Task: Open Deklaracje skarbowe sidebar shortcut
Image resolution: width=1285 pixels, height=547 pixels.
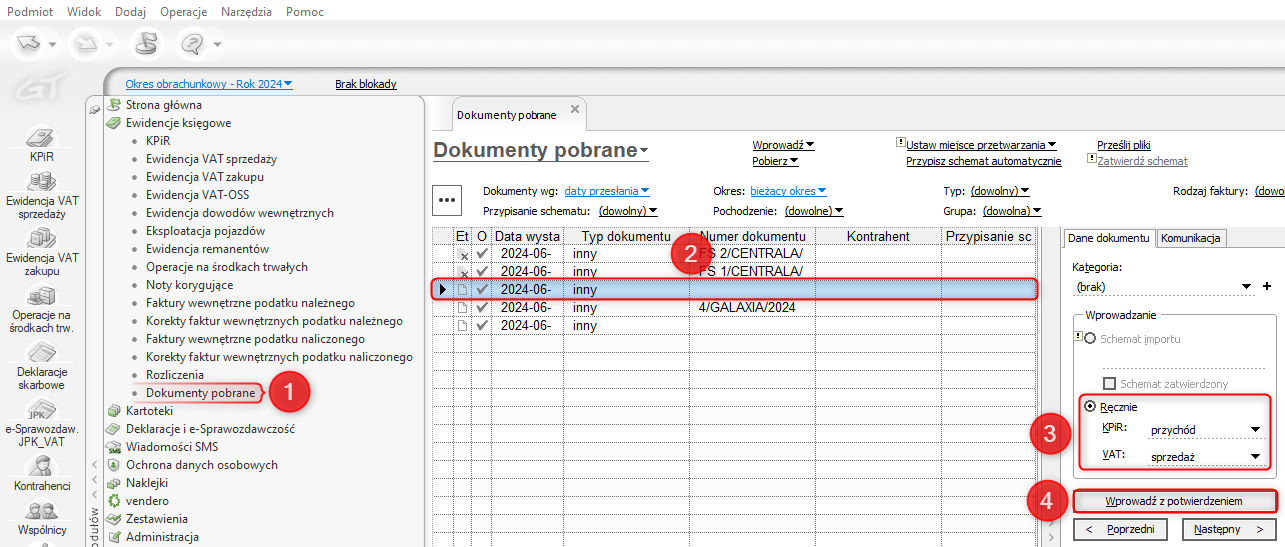Action: pos(42,366)
